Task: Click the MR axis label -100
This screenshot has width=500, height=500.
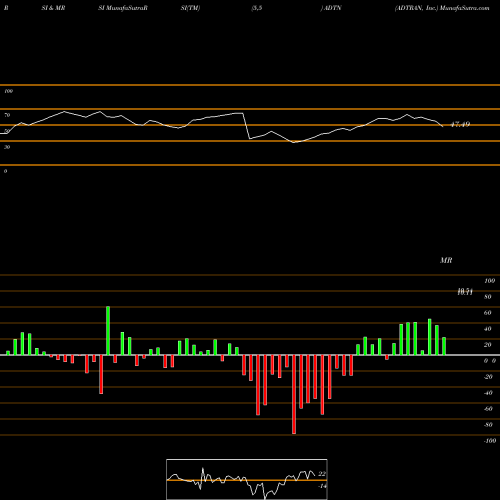Action: (x=490, y=441)
